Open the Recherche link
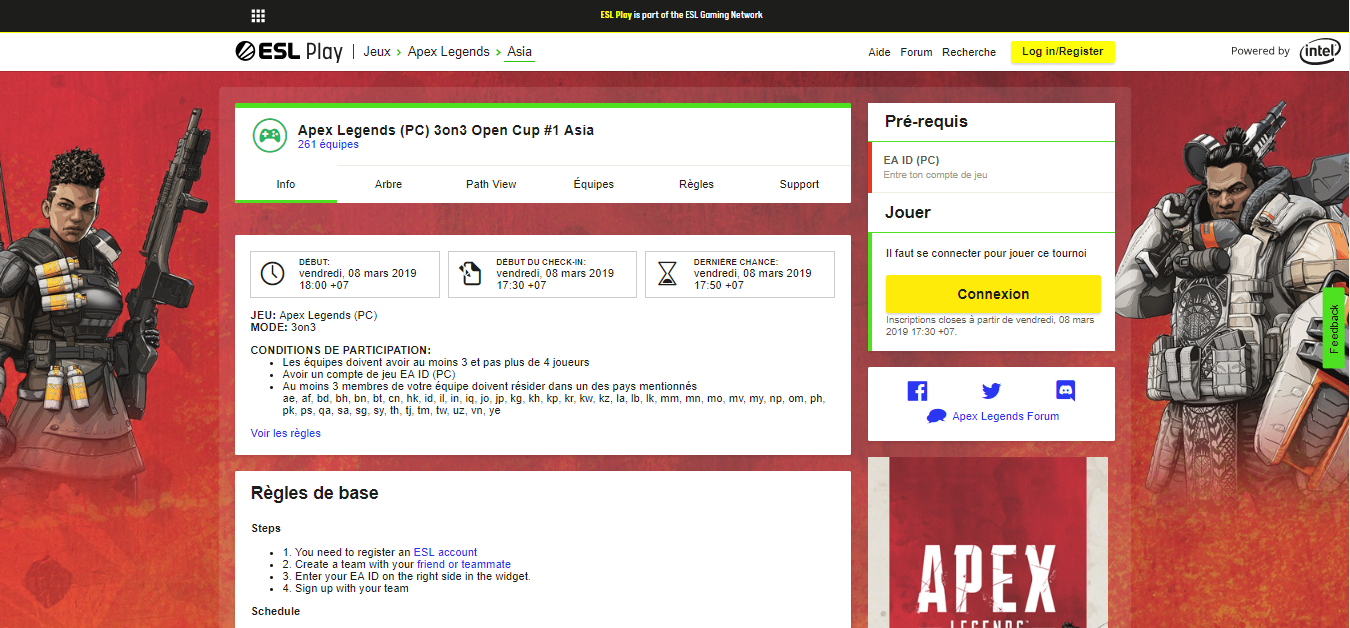1350x628 pixels. tap(969, 52)
